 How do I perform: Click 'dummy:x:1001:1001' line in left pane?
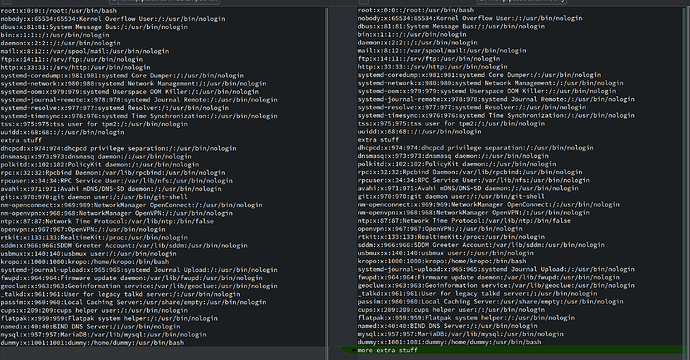pos(92,343)
